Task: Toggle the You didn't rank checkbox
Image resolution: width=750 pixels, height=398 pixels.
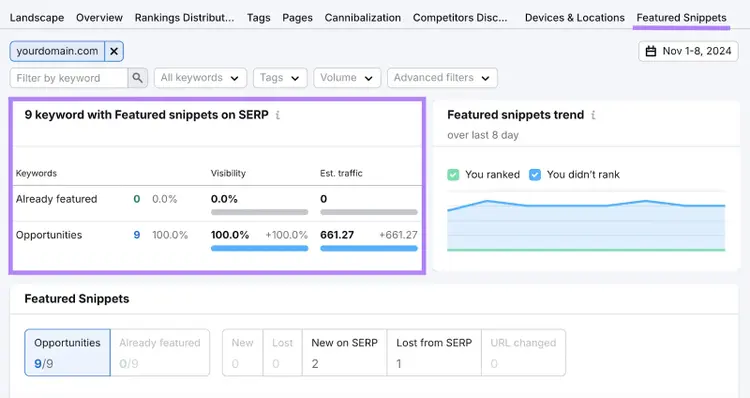Action: pos(535,175)
